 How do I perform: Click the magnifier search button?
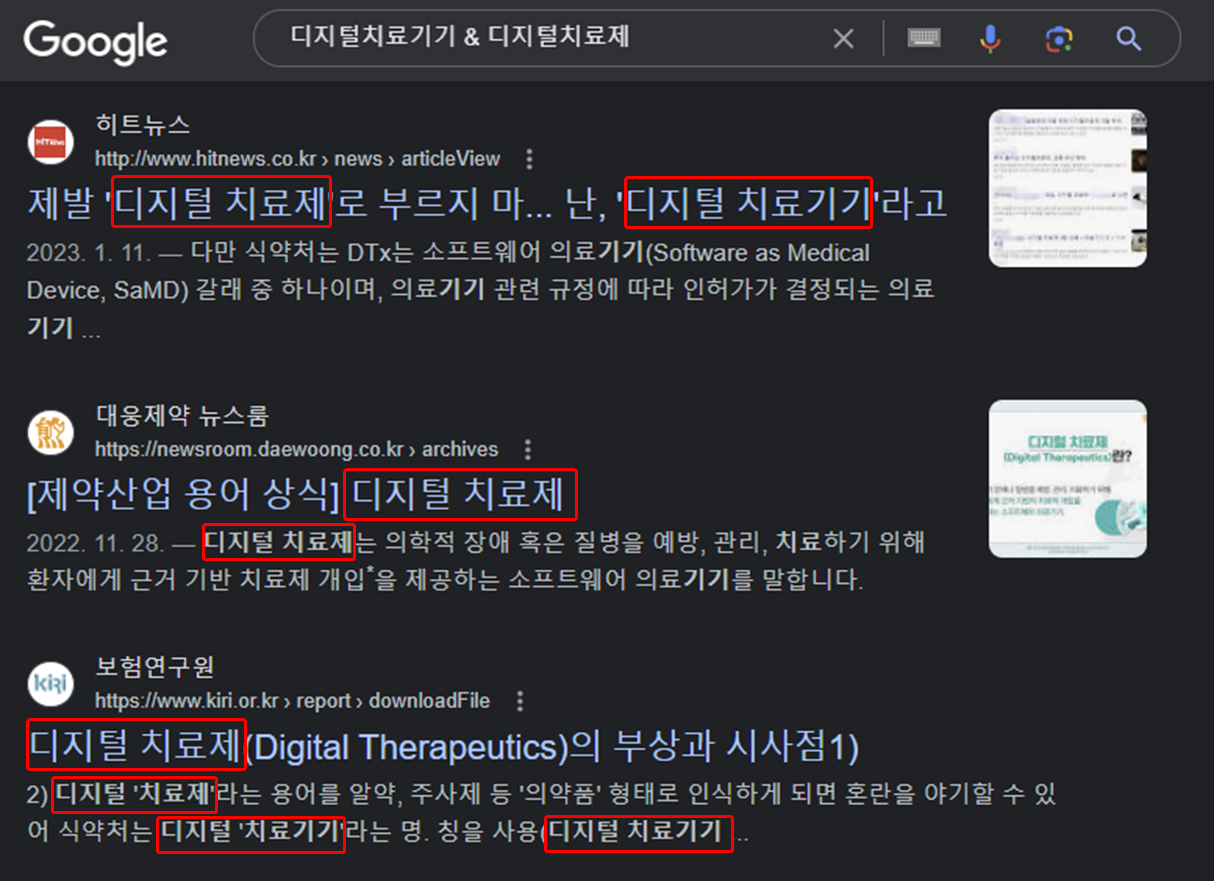click(1129, 39)
